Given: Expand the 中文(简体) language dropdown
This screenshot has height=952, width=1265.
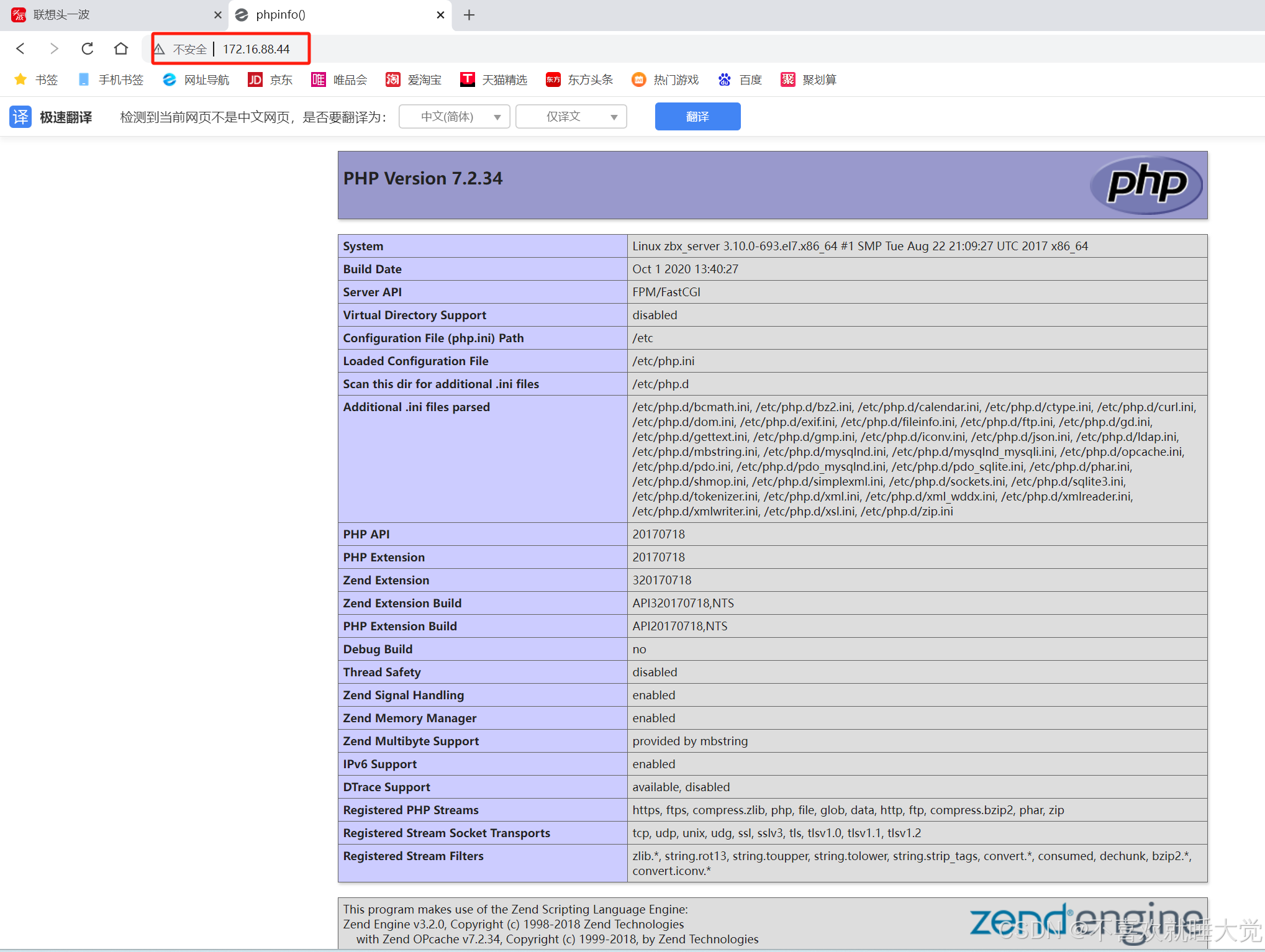Looking at the screenshot, I should coord(454,117).
